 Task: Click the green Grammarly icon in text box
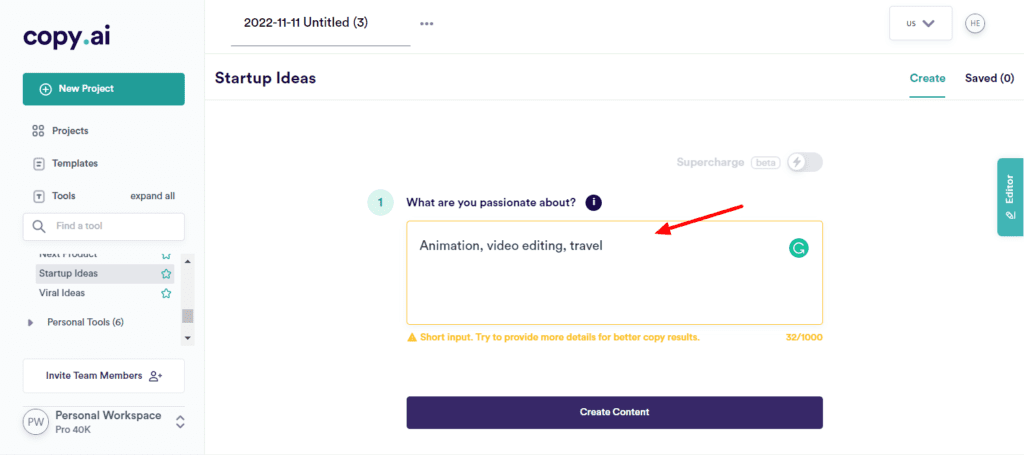[798, 247]
